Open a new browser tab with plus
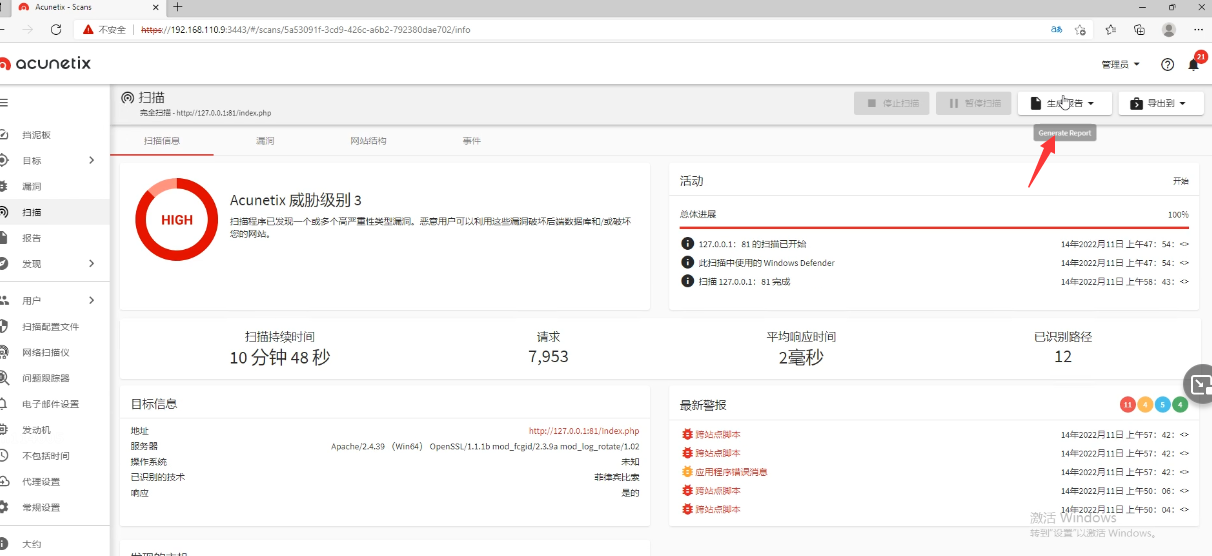 (x=177, y=6)
